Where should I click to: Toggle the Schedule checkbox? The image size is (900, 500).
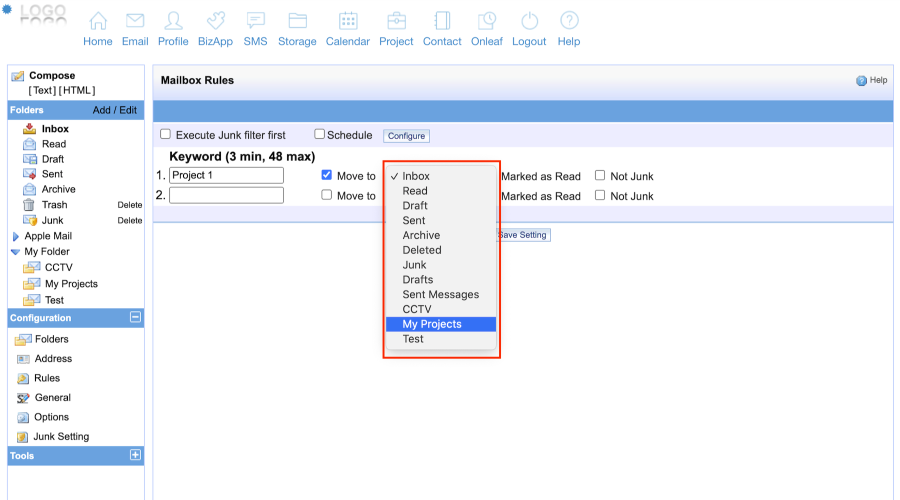[320, 134]
